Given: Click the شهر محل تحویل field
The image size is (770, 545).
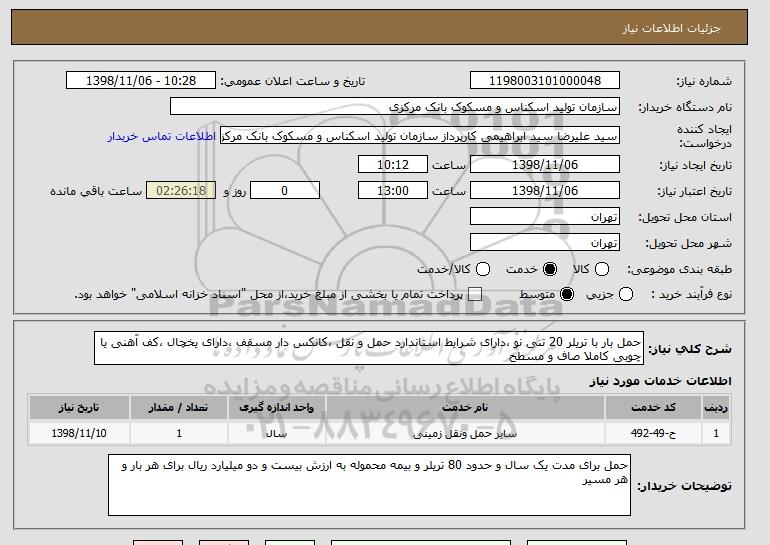Looking at the screenshot, I should [x=545, y=243].
